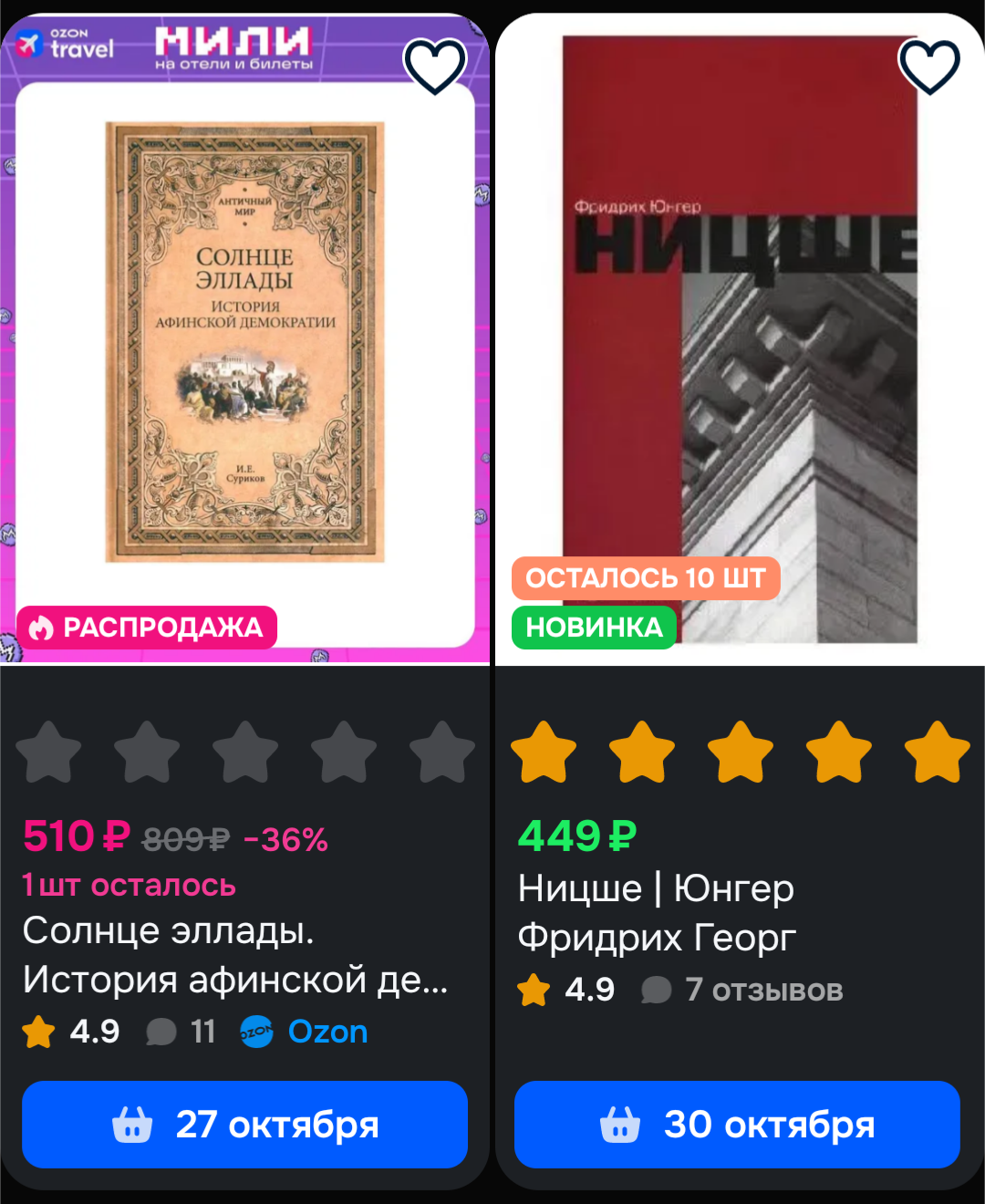Viewport: 985px width, 1204px height.
Task: Open the Мили на отели и билеты banner
Action: pos(233,48)
